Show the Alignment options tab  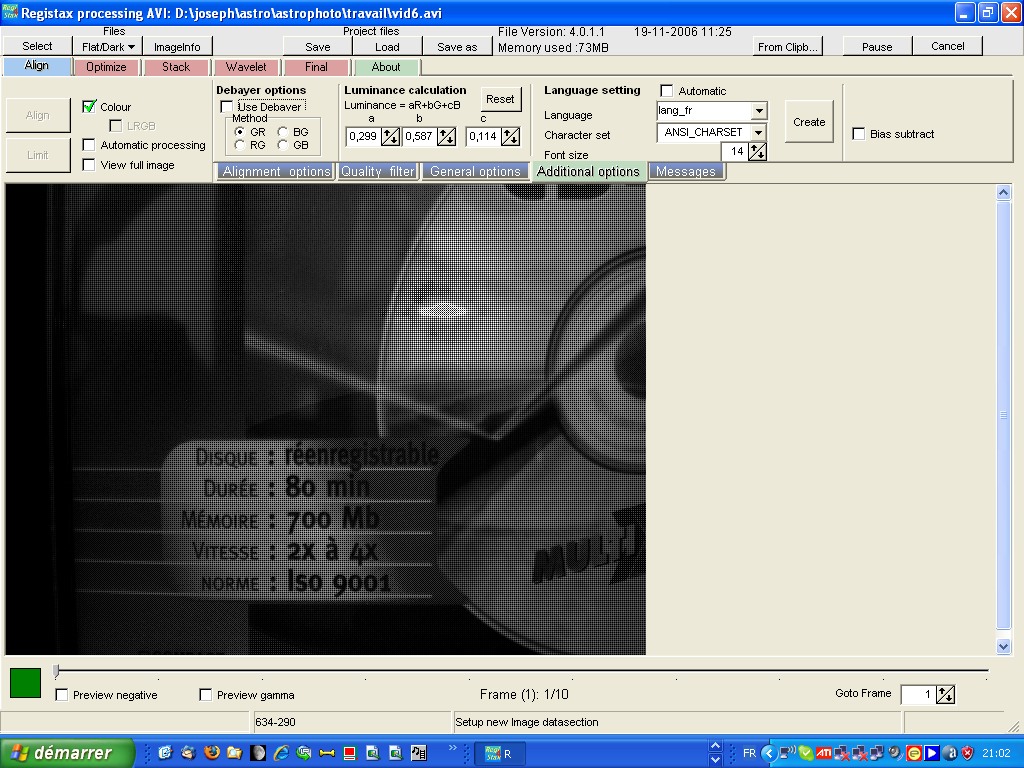pos(276,171)
